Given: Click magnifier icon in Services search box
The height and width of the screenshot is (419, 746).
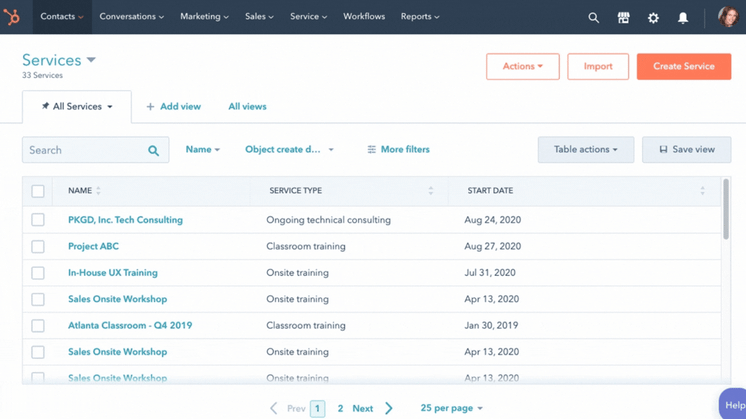Looking at the screenshot, I should pos(153,151).
